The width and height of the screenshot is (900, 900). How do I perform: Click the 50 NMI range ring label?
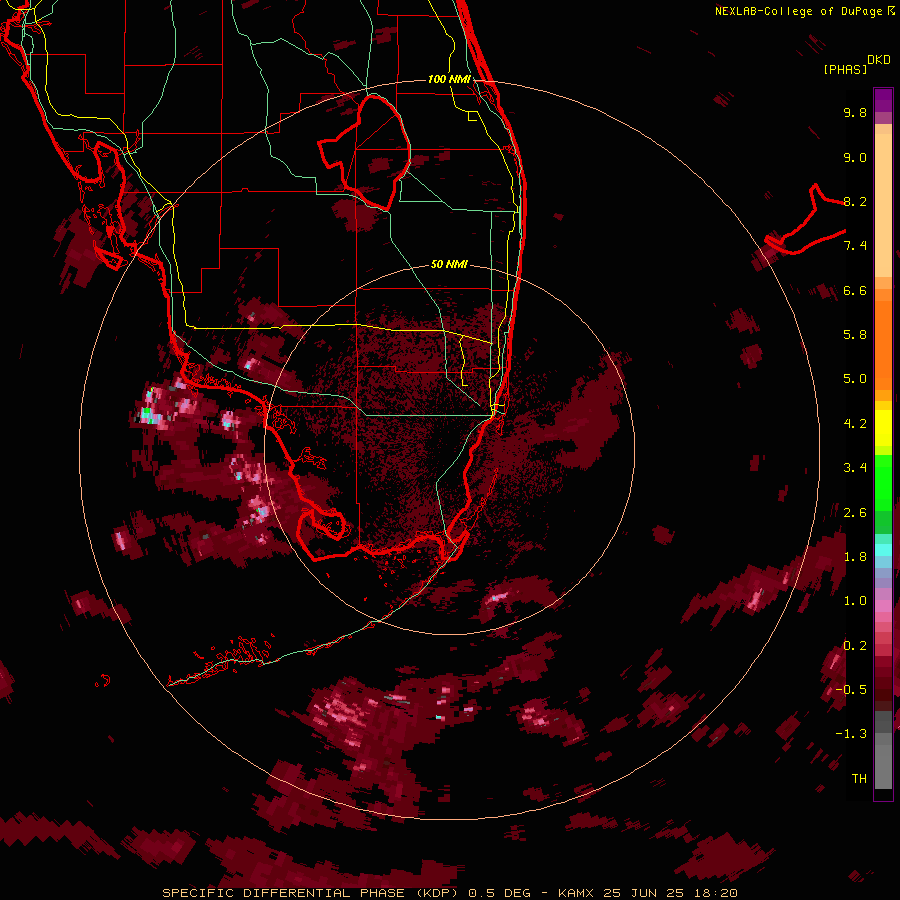click(x=449, y=264)
